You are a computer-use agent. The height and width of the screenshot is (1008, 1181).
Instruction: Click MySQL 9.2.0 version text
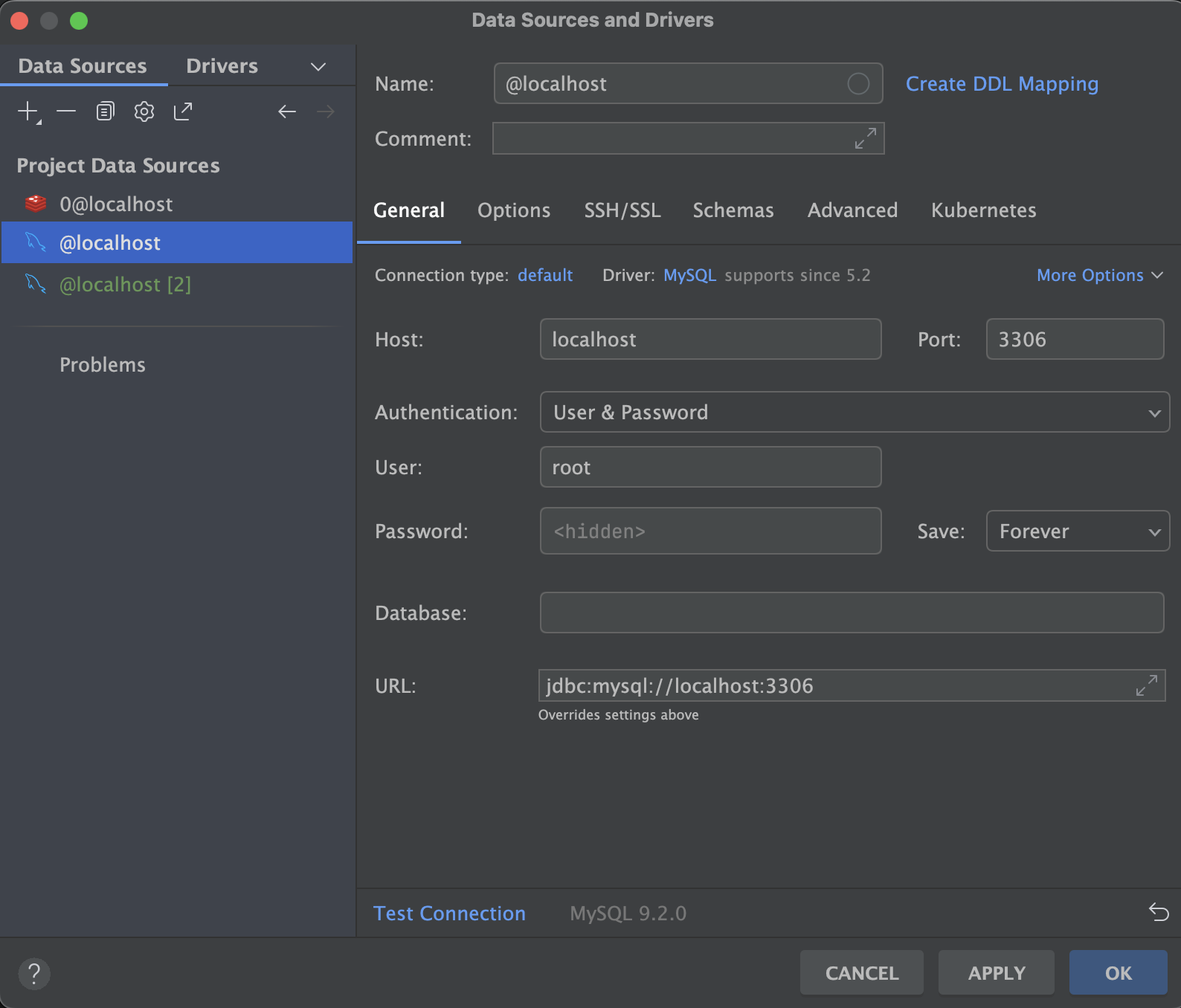tap(628, 913)
